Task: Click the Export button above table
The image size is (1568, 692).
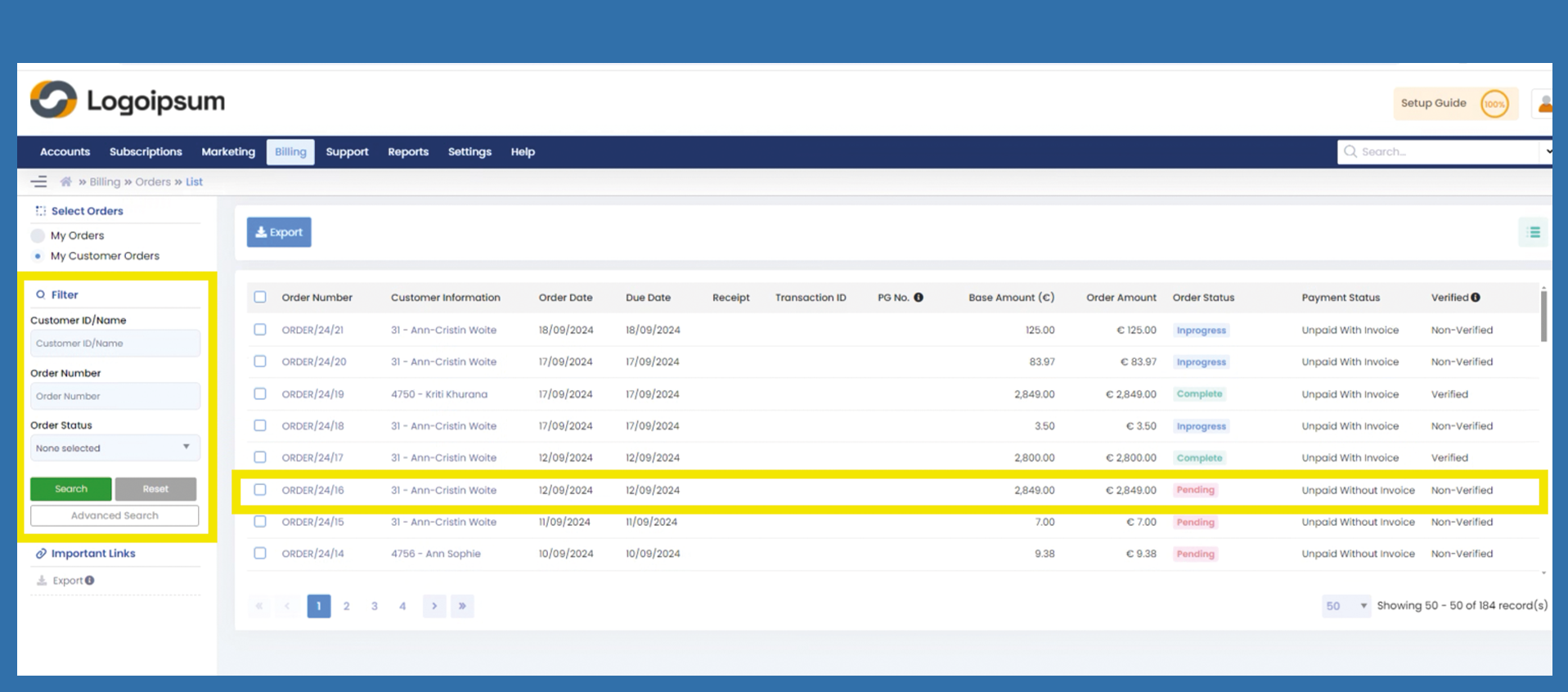Action: click(279, 232)
